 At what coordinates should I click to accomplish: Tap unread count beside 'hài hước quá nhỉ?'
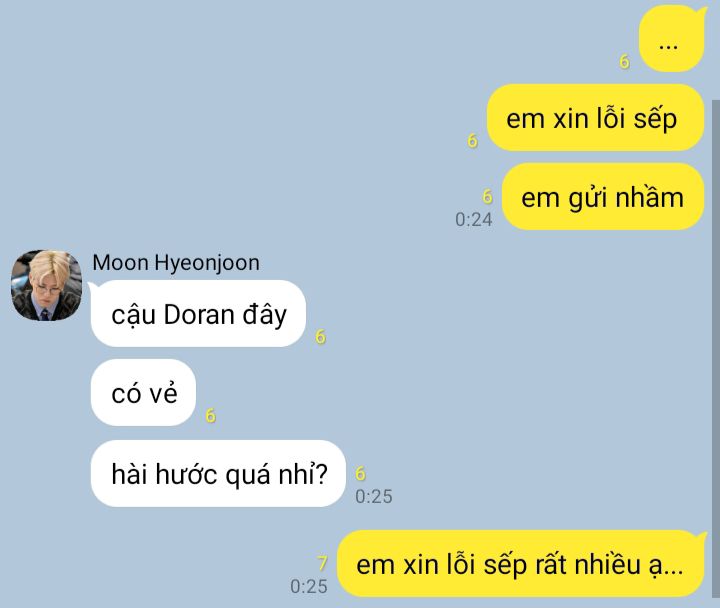point(360,473)
